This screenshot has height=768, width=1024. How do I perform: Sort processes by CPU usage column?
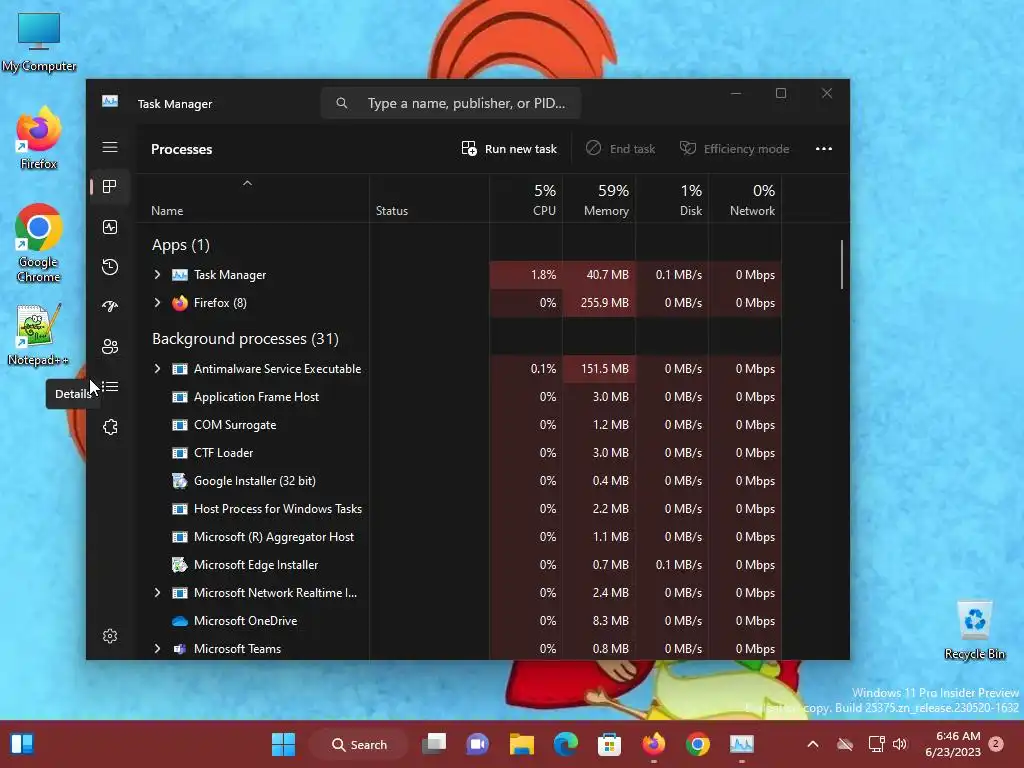click(x=526, y=199)
